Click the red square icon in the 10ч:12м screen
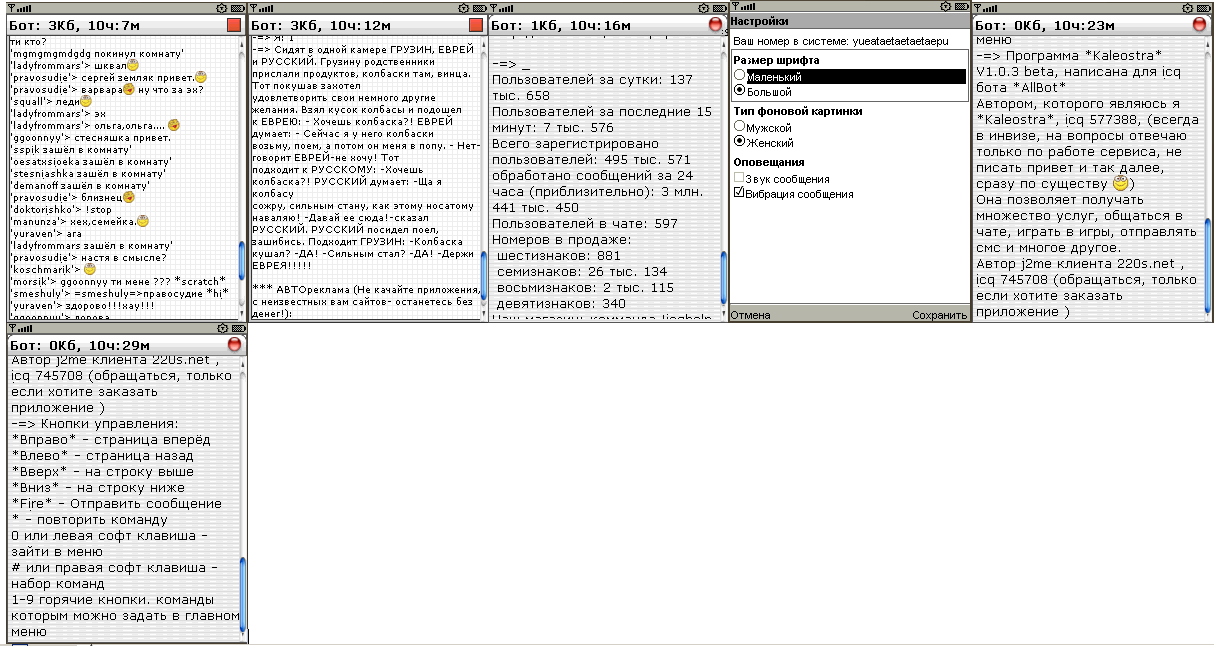The width and height of the screenshot is (1214, 646). (x=476, y=24)
